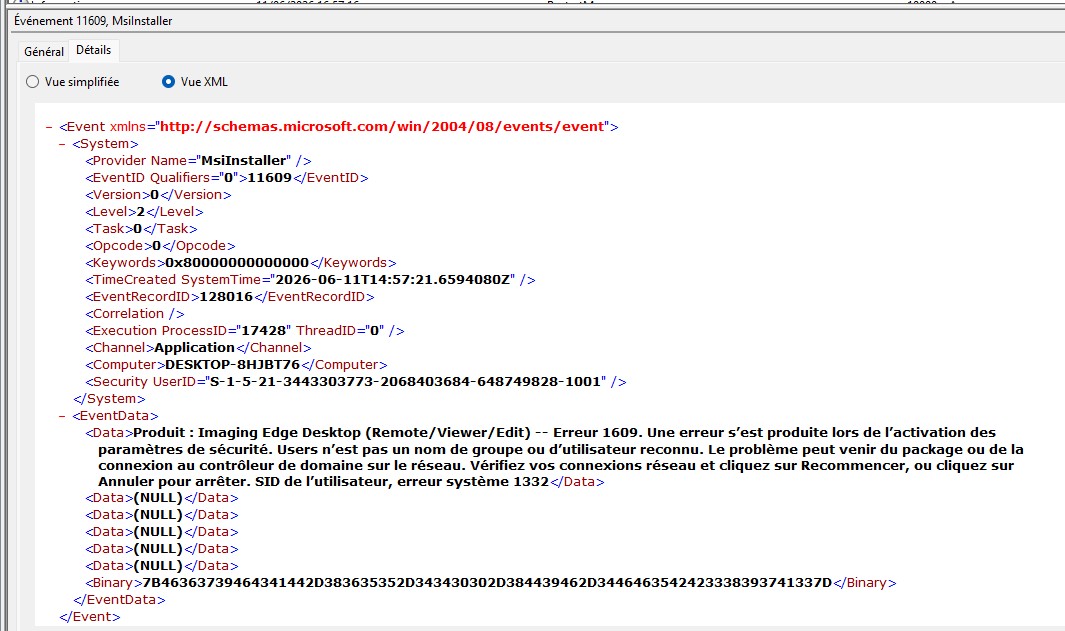Click the EventID value 11609
Screen dimensions: 1065x631
(269, 178)
